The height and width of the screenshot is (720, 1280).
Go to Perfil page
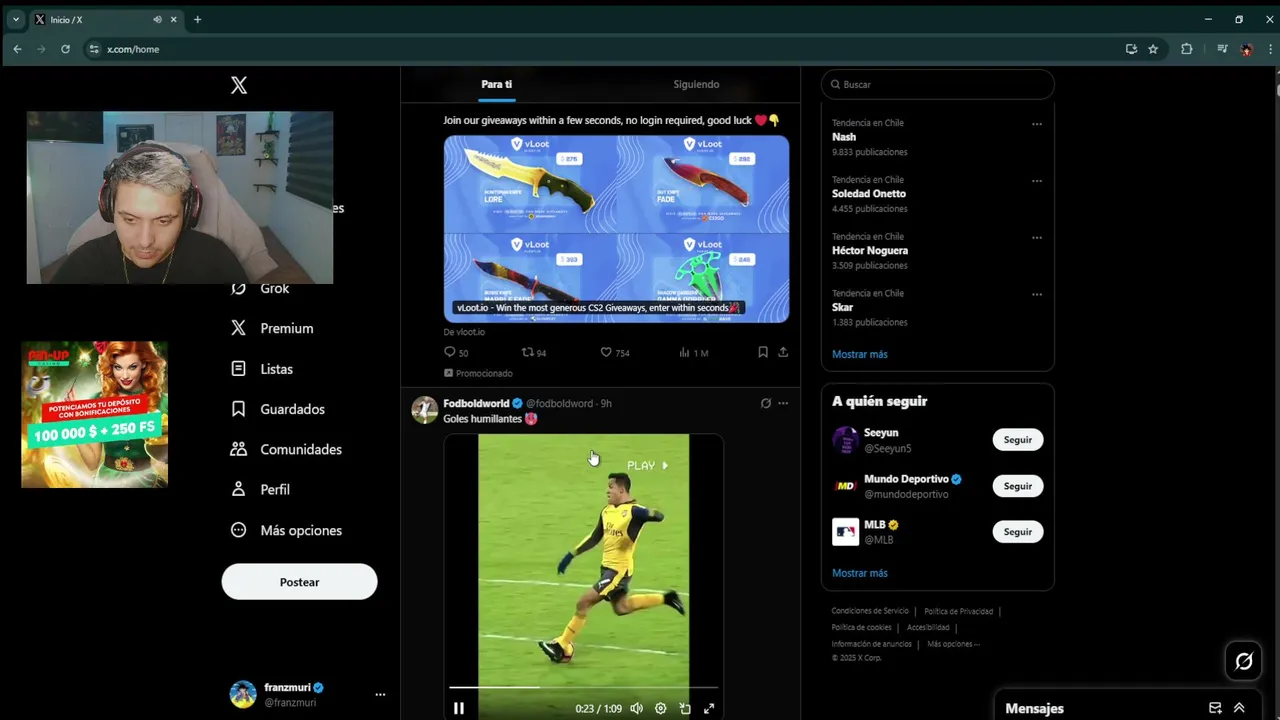pos(260,489)
